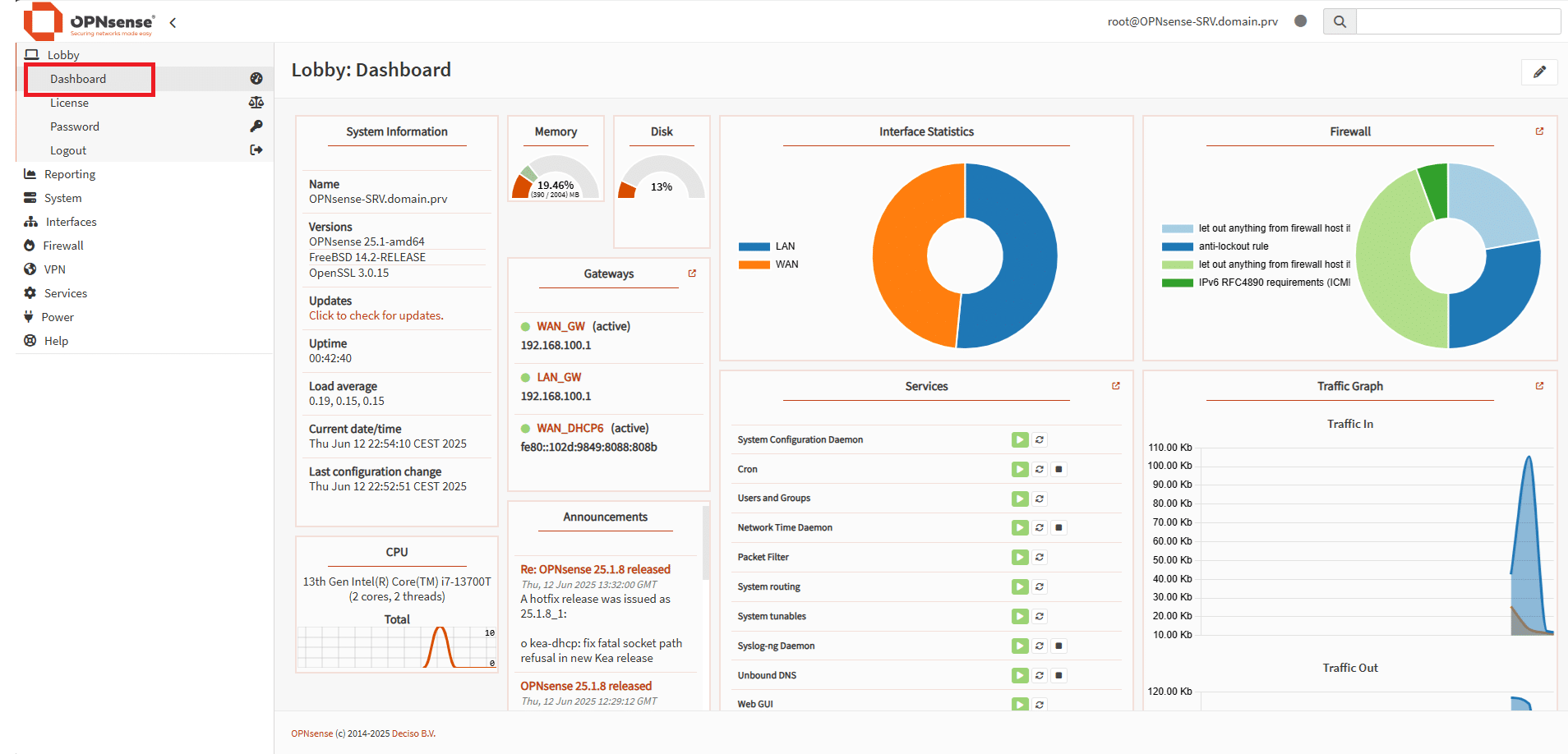Click 'Click to check for updates' link
This screenshot has height=754, width=1568.
[x=376, y=315]
